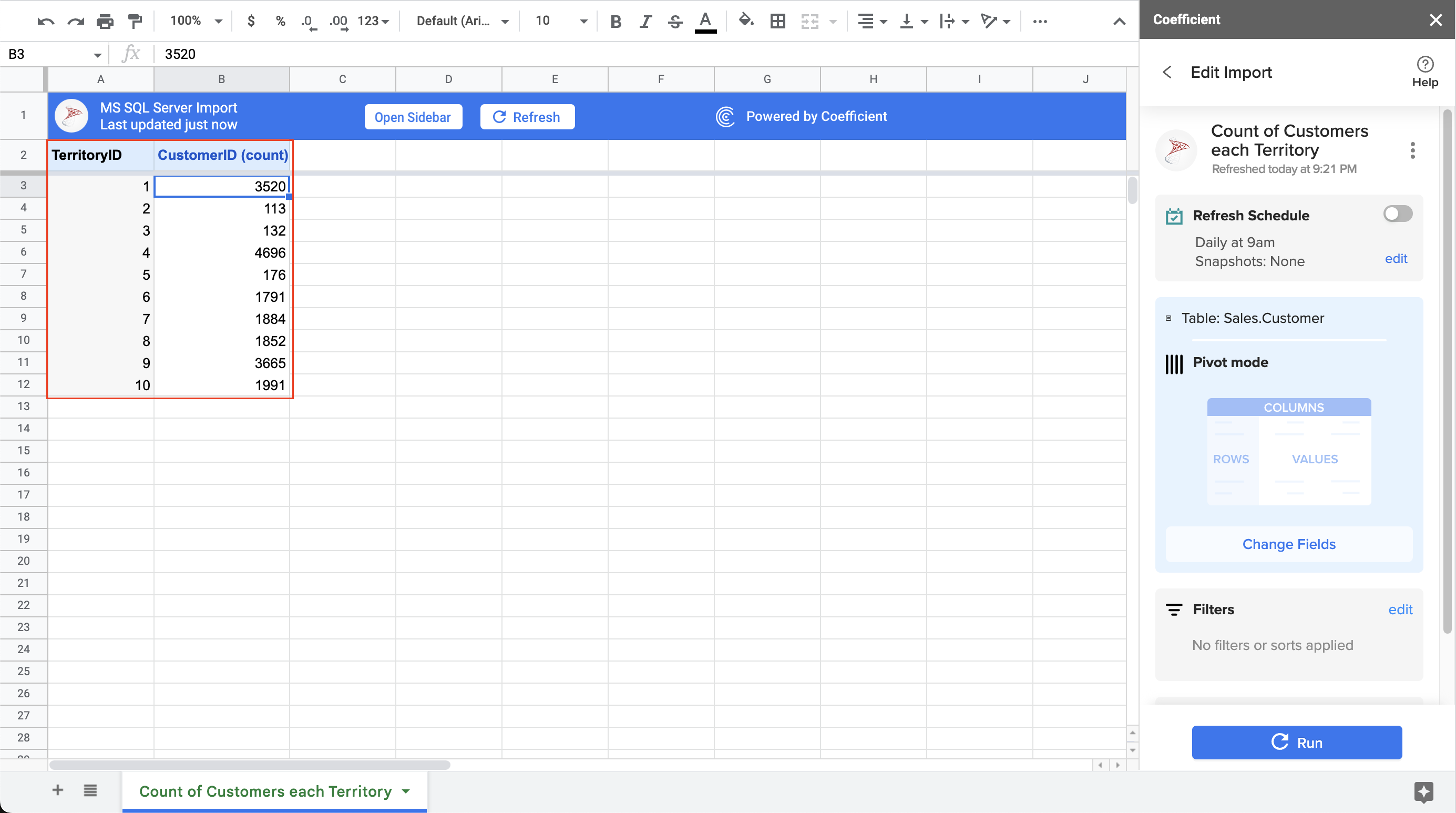This screenshot has height=813, width=1456.
Task: Open the B3 name box dropdown
Action: click(97, 54)
